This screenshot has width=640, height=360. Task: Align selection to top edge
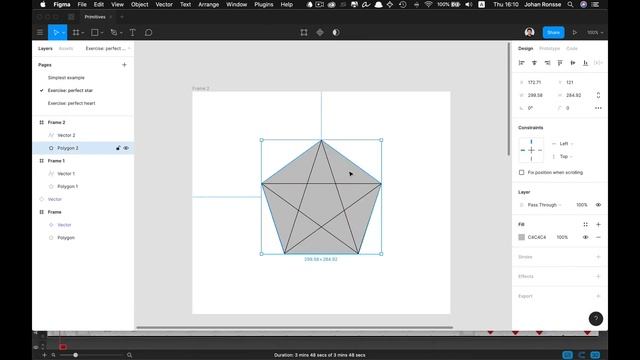click(x=560, y=62)
